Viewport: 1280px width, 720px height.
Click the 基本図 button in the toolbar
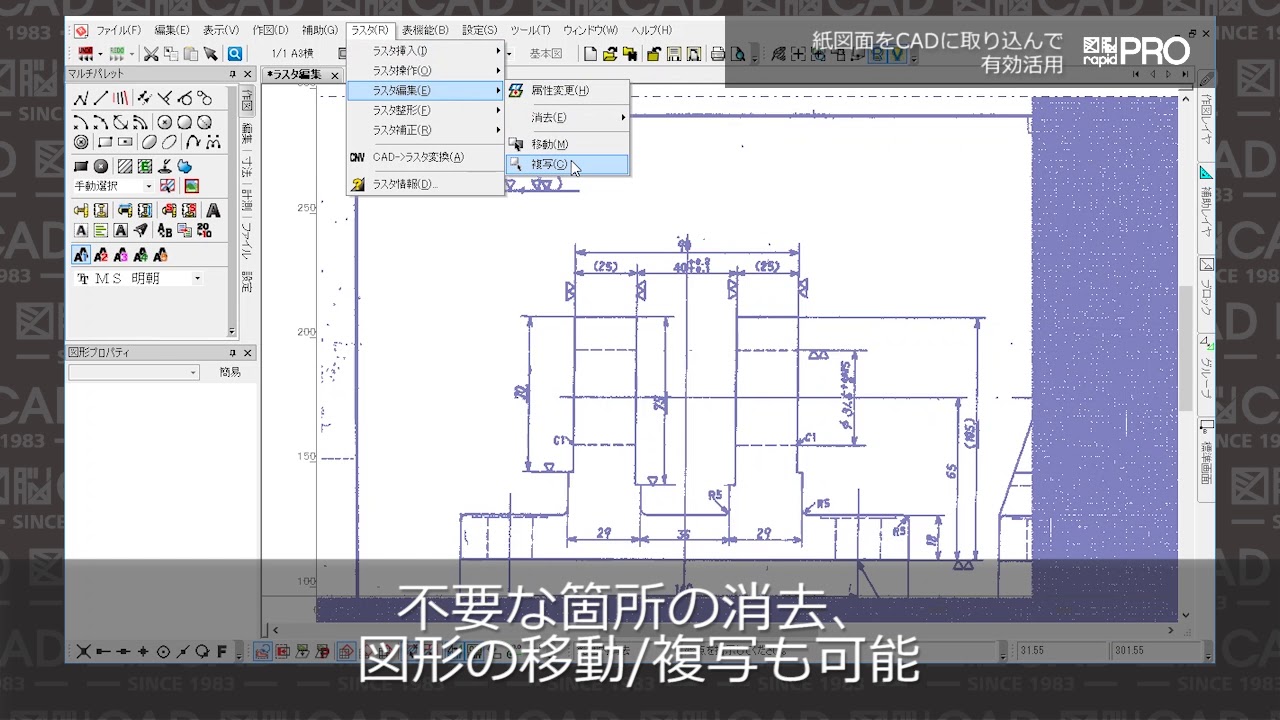pyautogui.click(x=547, y=53)
